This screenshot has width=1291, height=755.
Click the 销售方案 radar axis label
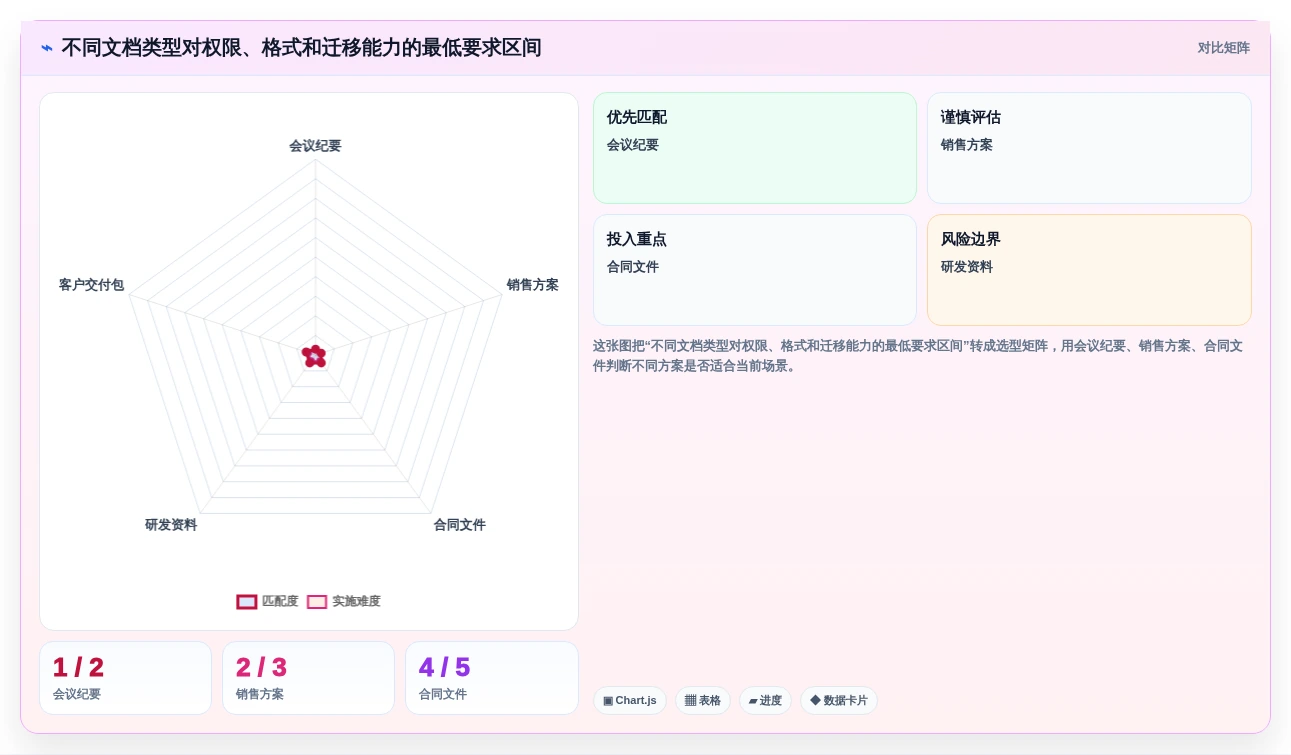532,285
